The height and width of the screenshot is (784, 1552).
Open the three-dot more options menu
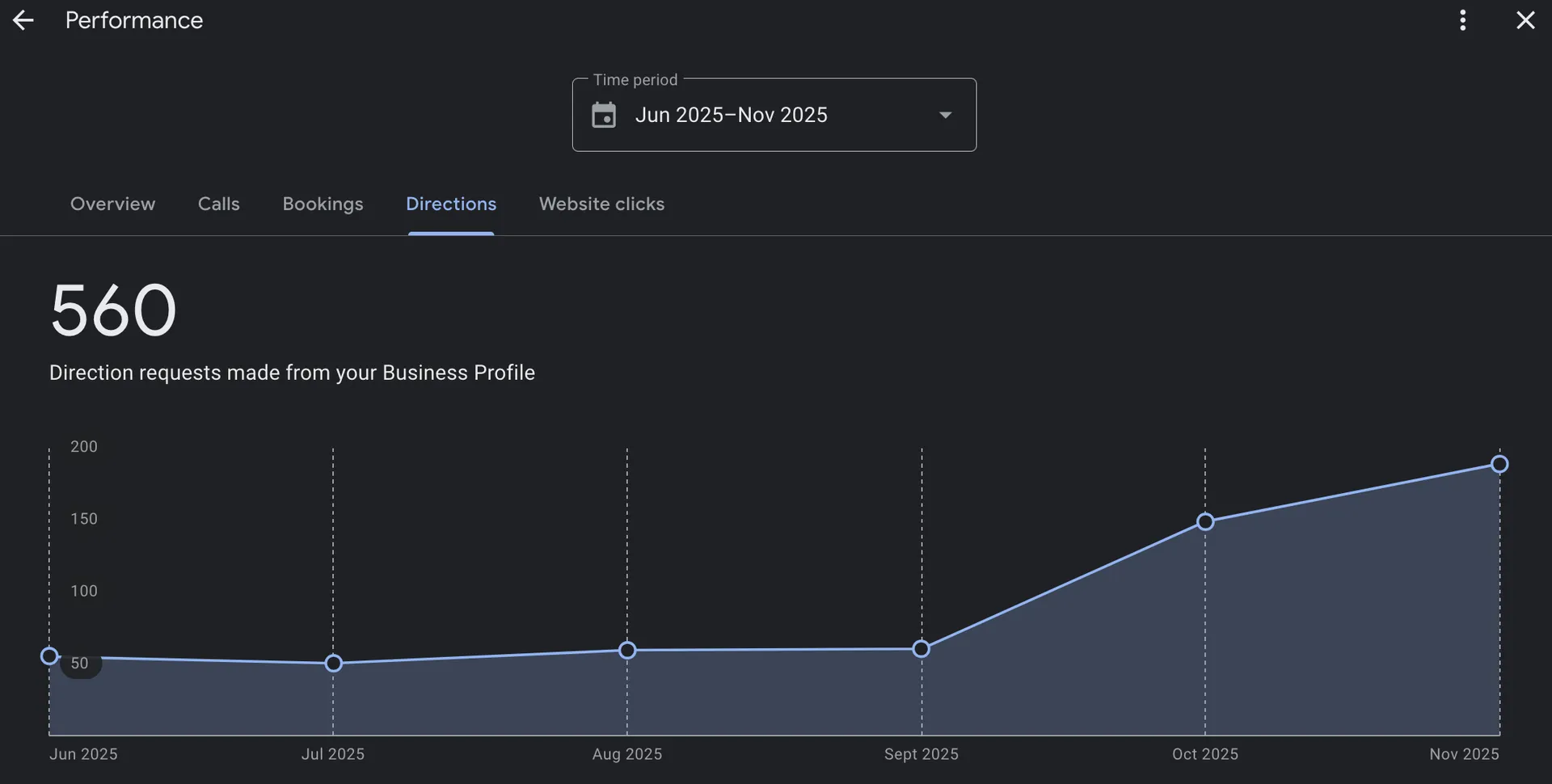click(x=1462, y=20)
